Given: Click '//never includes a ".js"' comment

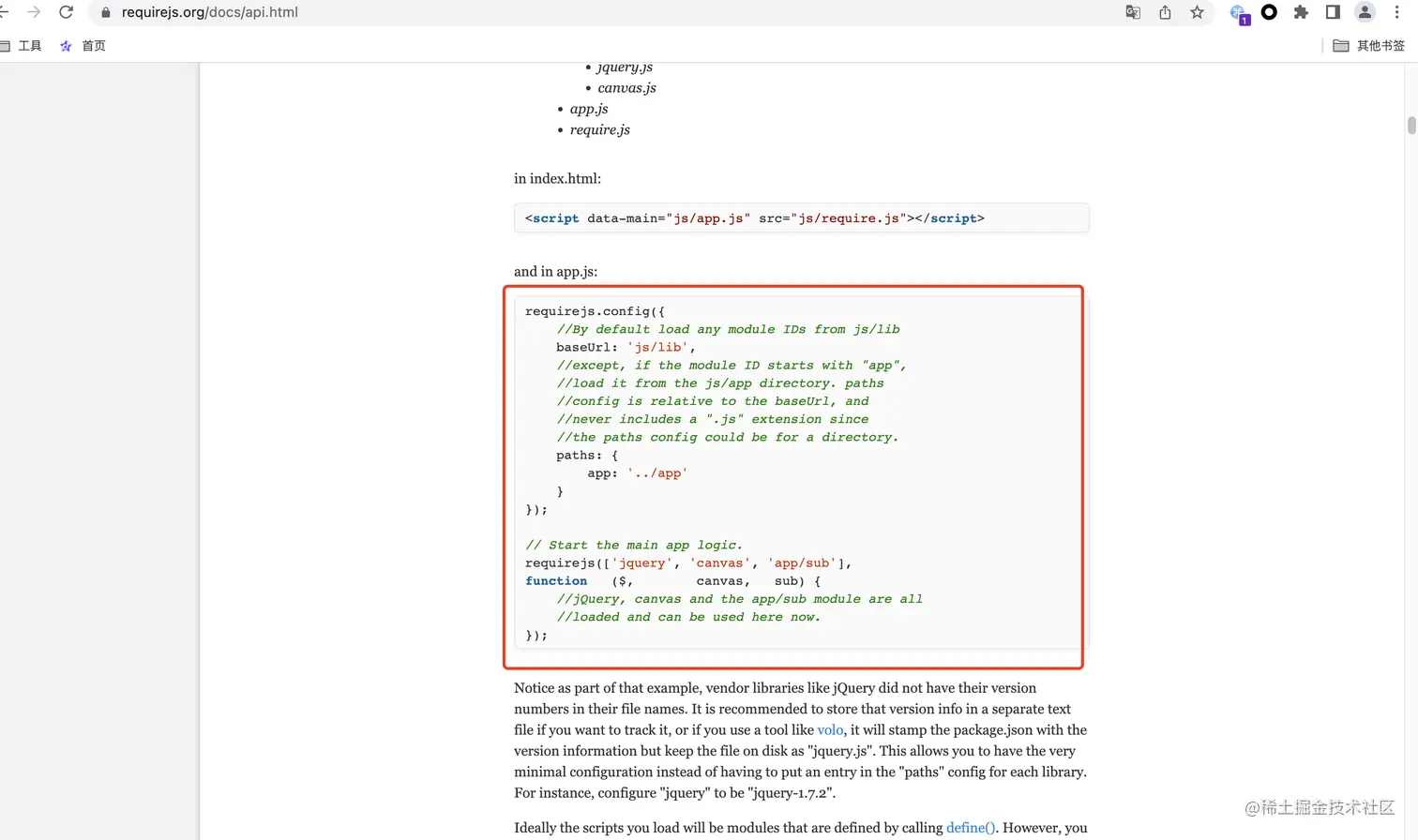Looking at the screenshot, I should (x=713, y=419).
